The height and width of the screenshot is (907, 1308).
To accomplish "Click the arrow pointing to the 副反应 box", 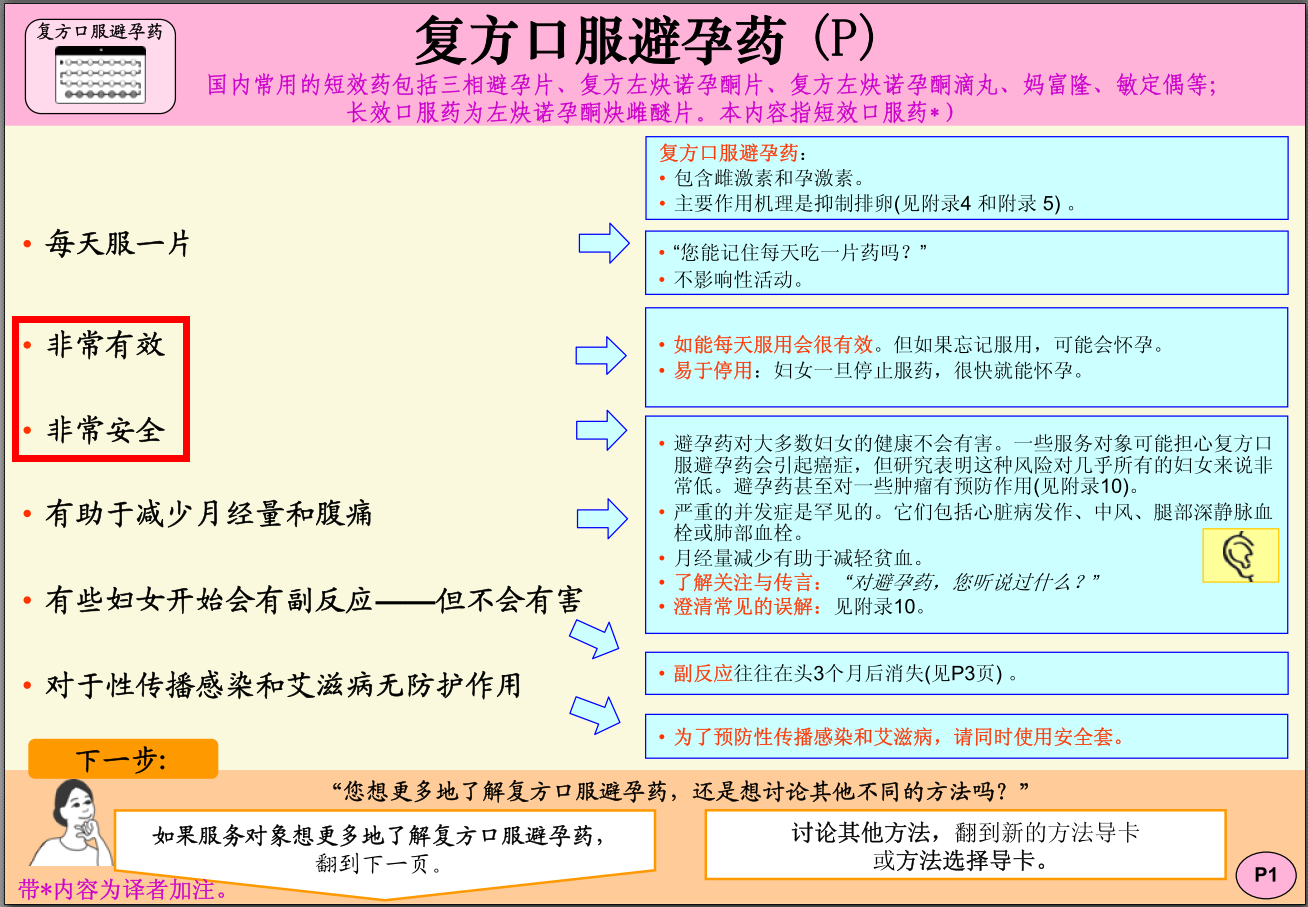I will (x=595, y=638).
